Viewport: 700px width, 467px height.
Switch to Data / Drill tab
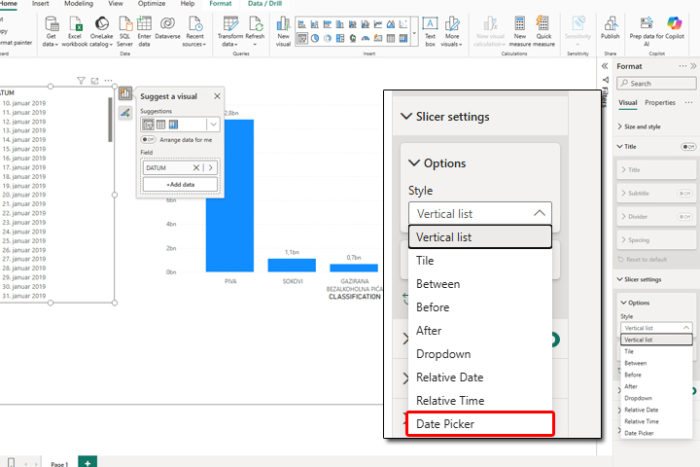click(x=265, y=4)
